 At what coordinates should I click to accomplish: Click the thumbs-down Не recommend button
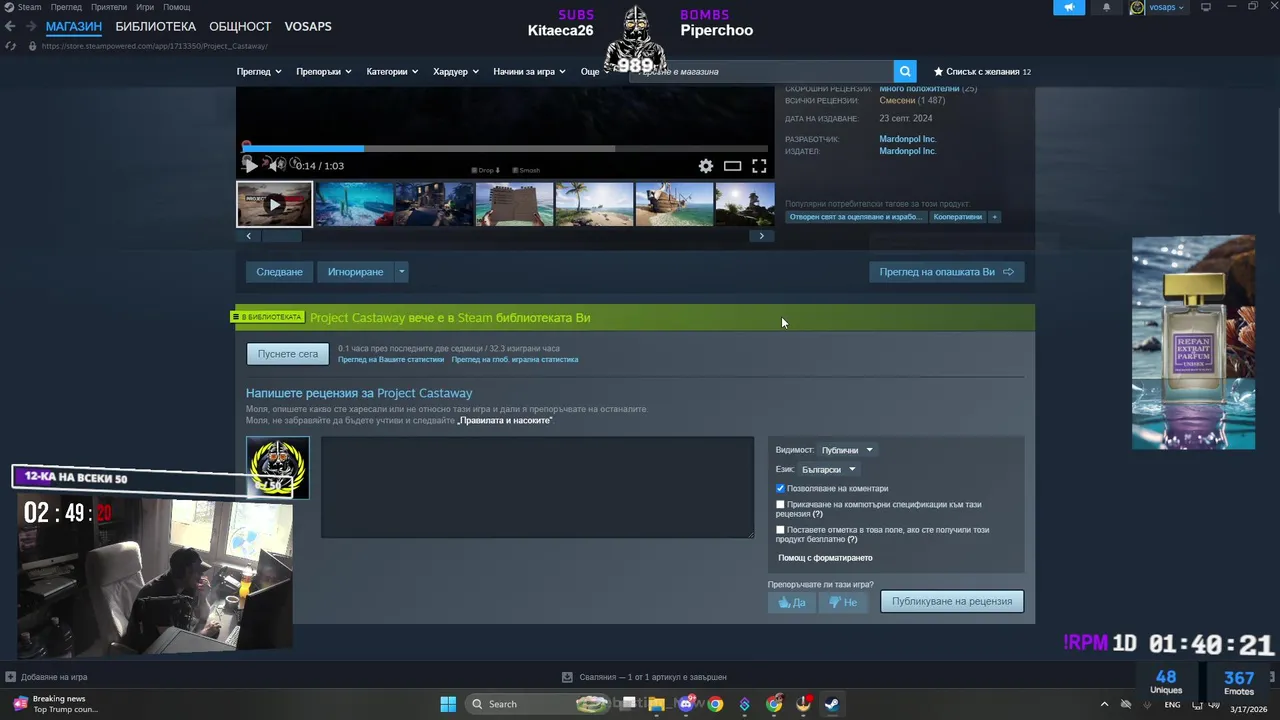point(843,602)
